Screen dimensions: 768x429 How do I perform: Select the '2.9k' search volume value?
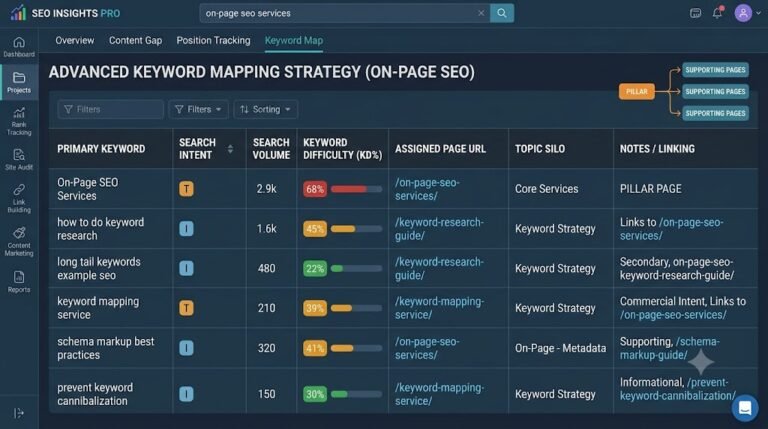click(x=266, y=189)
